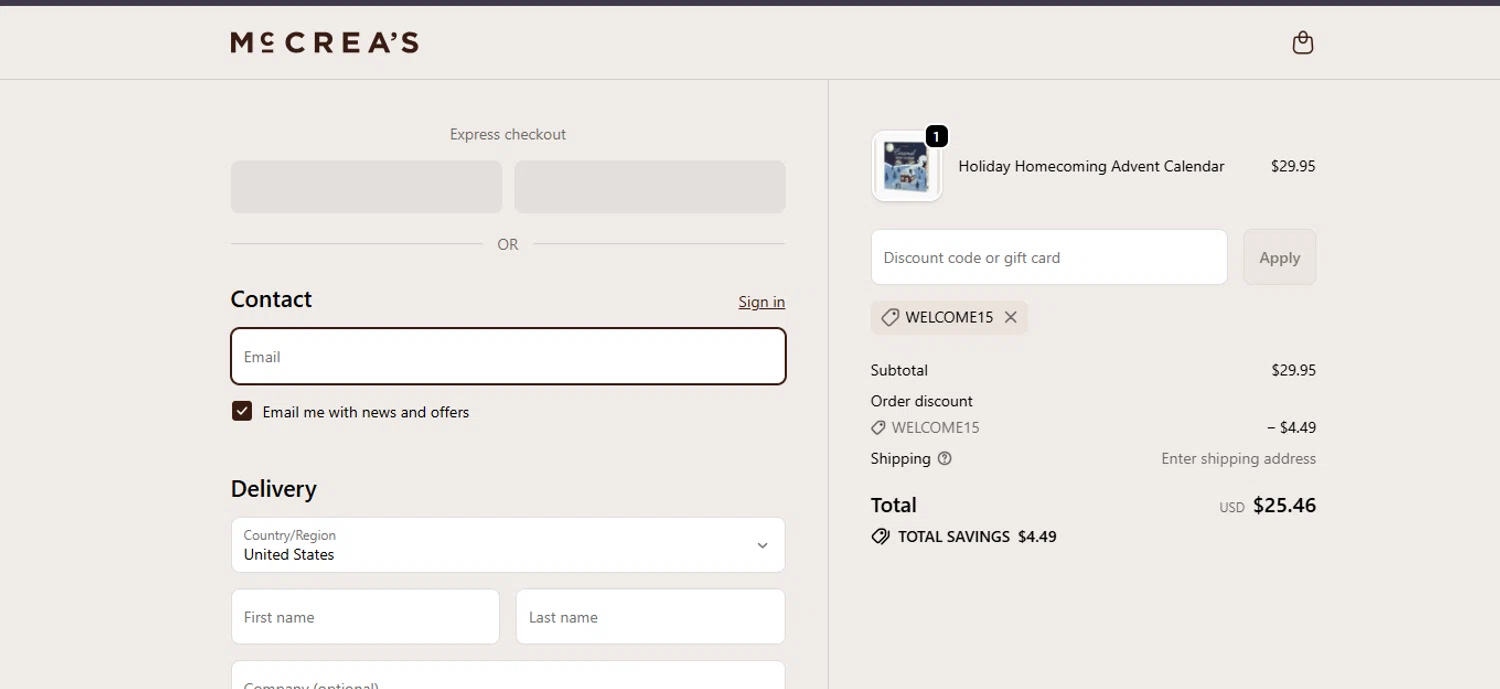Click the first express checkout button
Screen dimensions: 1500x689
(366, 187)
